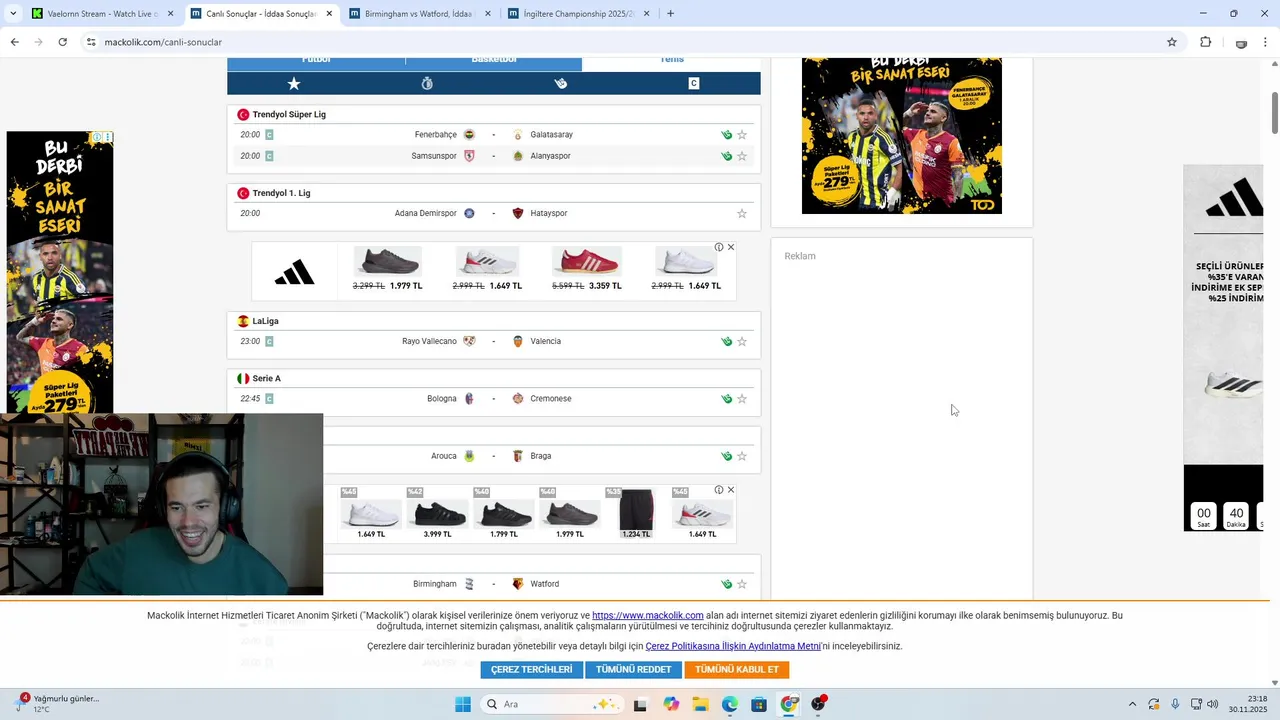Viewport: 1280px width, 720px height.
Task: Favorite the Adana Demirspor - Hatayspor match
Action: pos(742,213)
